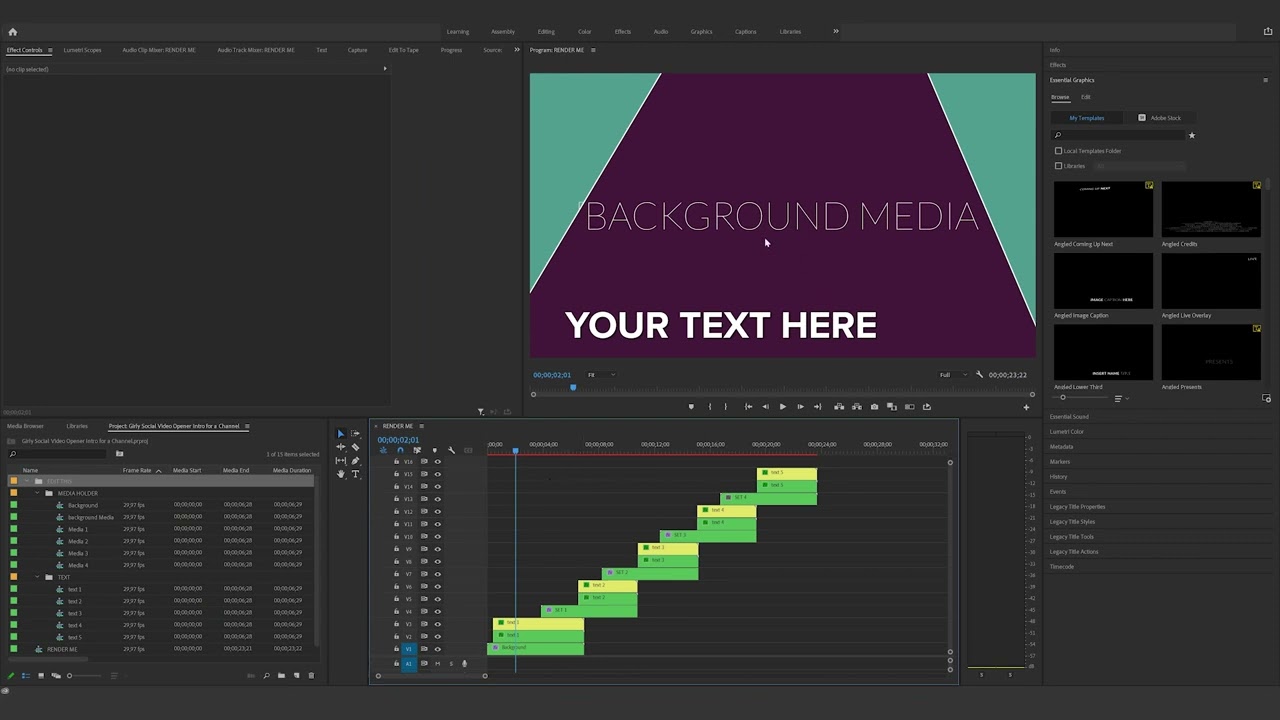Play the sequence in Program monitor
The width and height of the screenshot is (1280, 720).
[x=782, y=407]
